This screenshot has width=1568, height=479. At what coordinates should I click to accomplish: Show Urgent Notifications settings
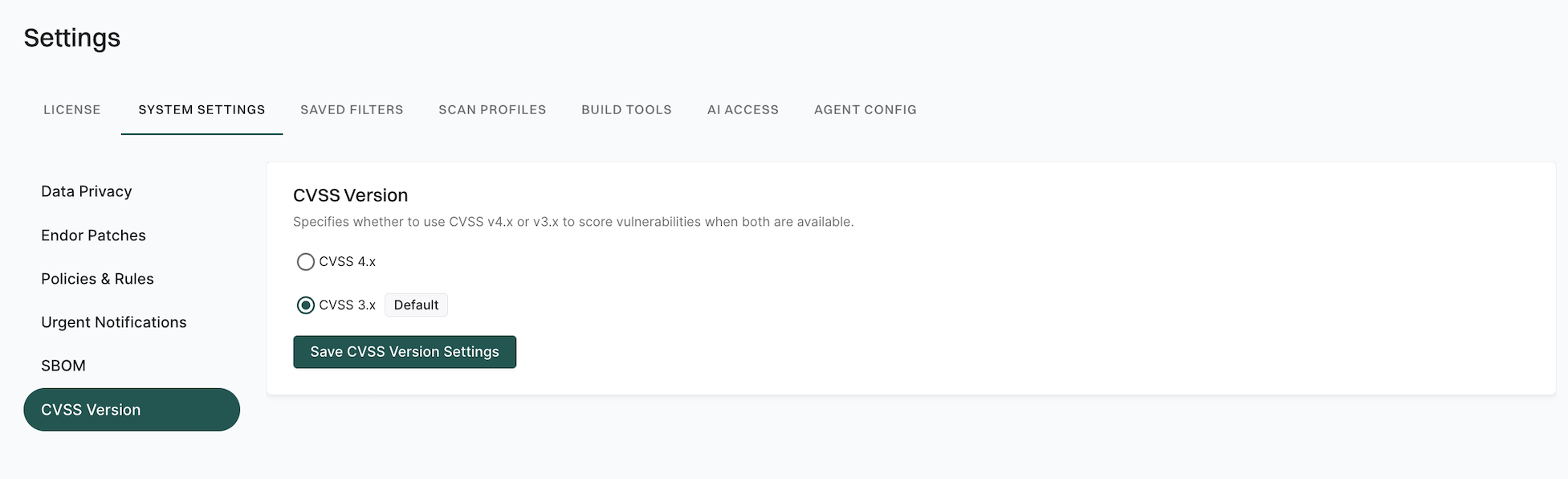coord(114,322)
